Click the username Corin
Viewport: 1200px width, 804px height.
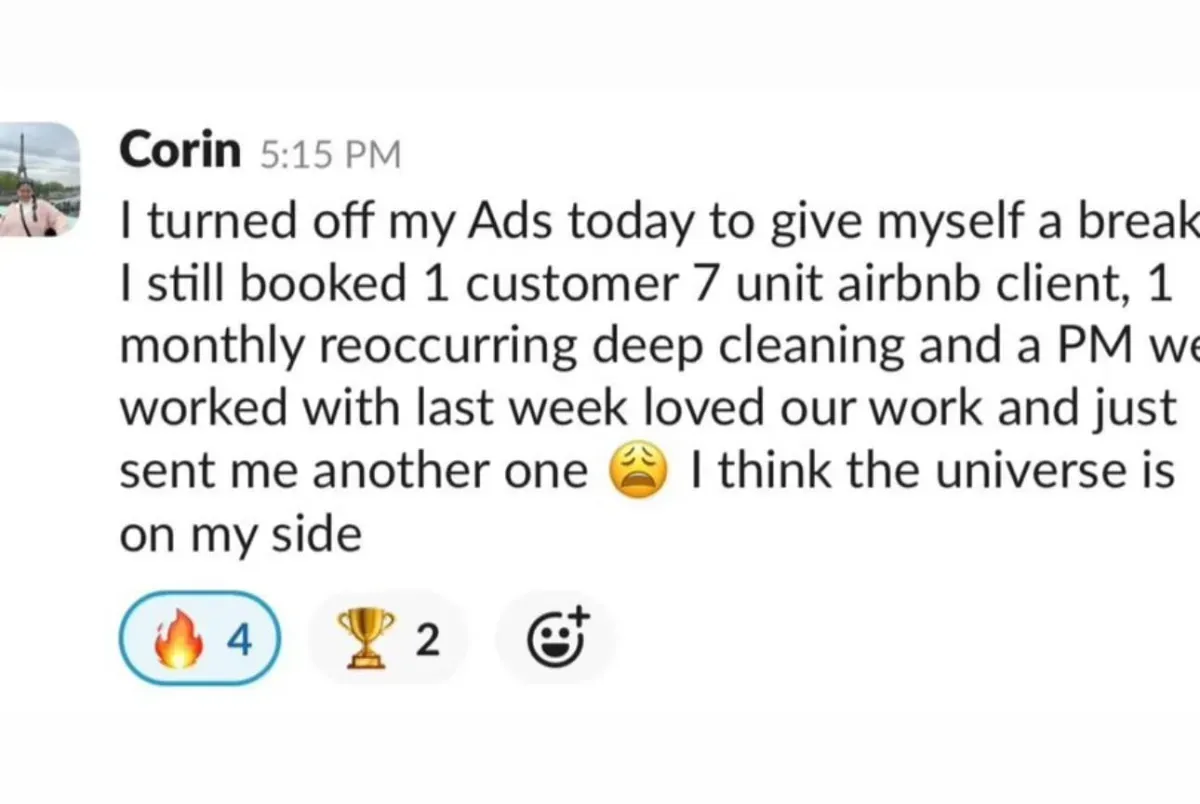click(179, 152)
